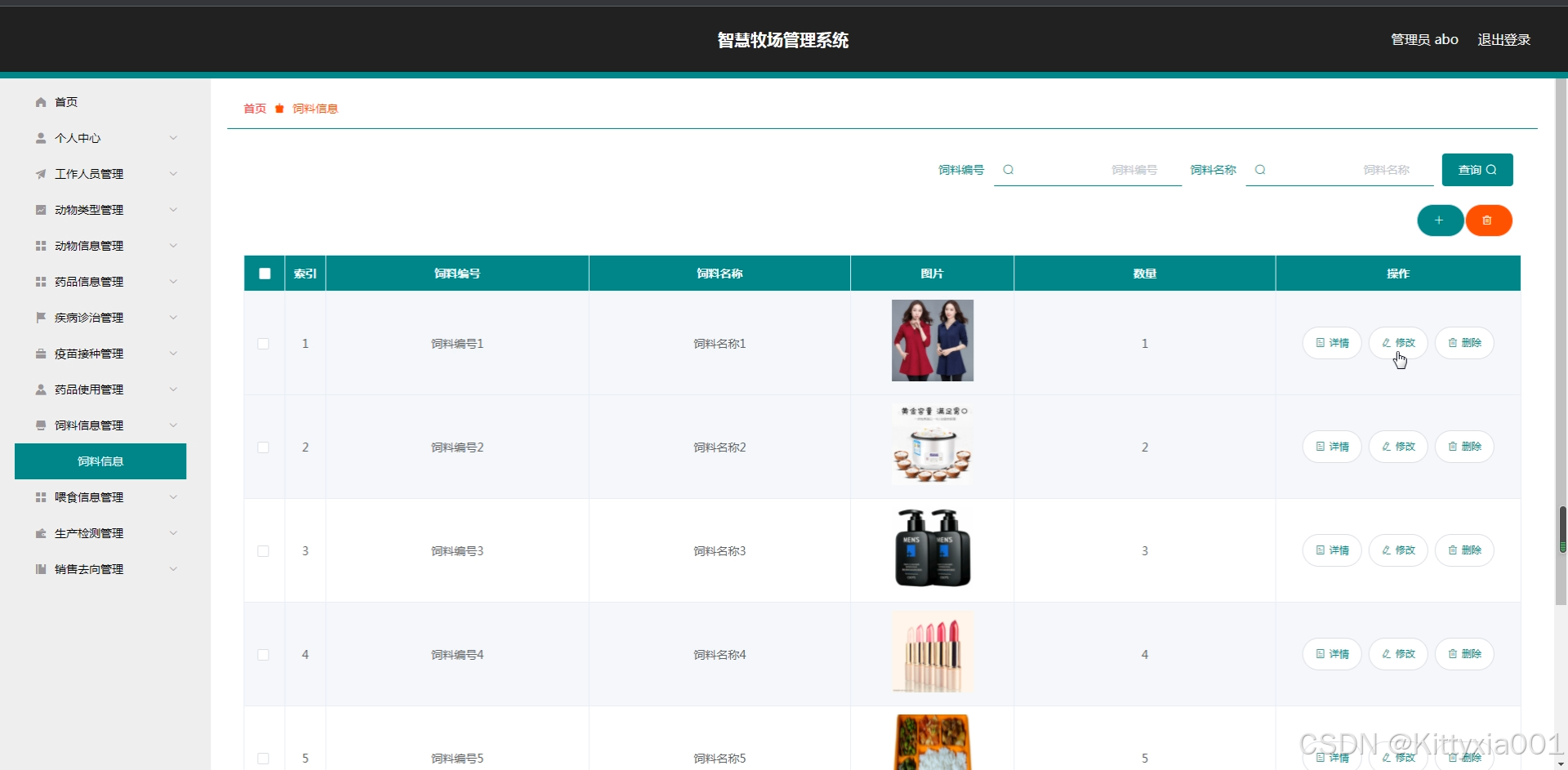Expand the 药品信息管理 menu chevron
The width and height of the screenshot is (1568, 770).
(x=173, y=282)
